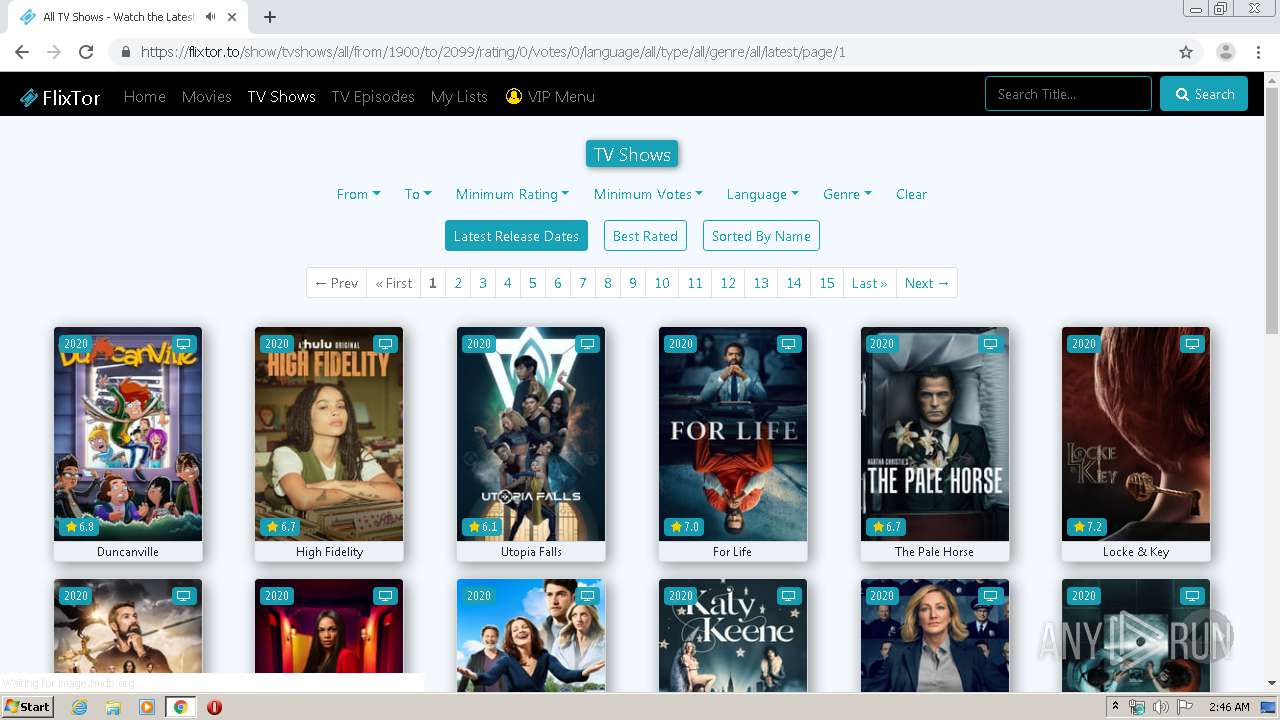Image resolution: width=1280 pixels, height=720 pixels.
Task: Click For Life title text
Action: 732,552
